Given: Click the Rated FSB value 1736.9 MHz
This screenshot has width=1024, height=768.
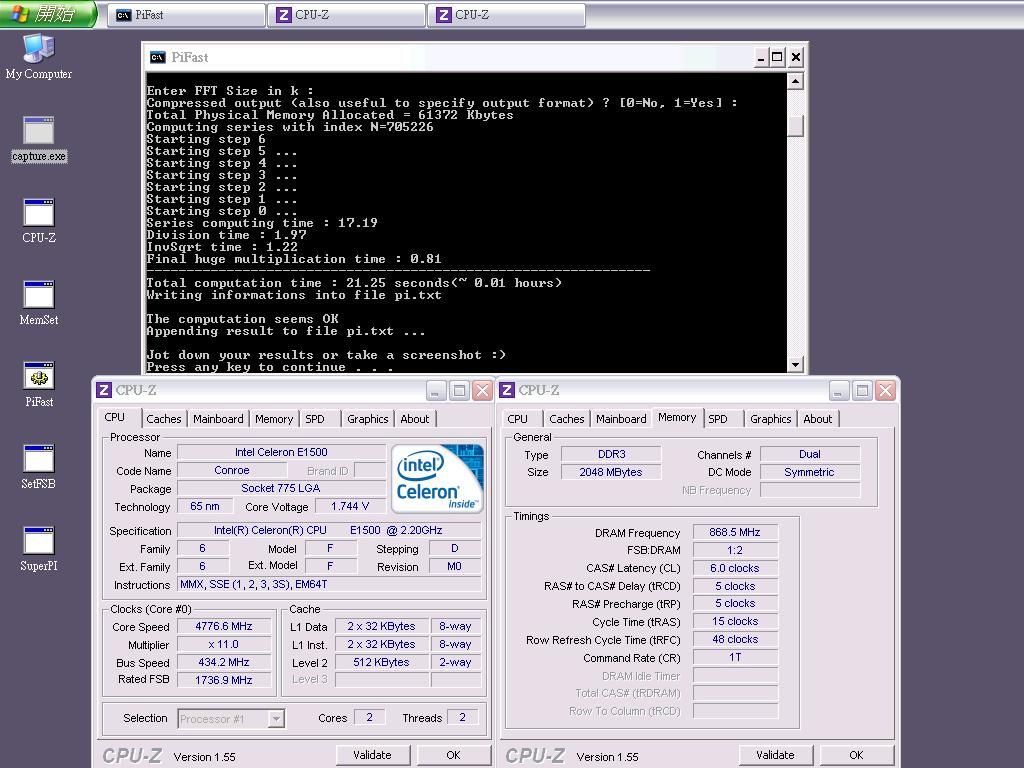Looking at the screenshot, I should point(224,680).
